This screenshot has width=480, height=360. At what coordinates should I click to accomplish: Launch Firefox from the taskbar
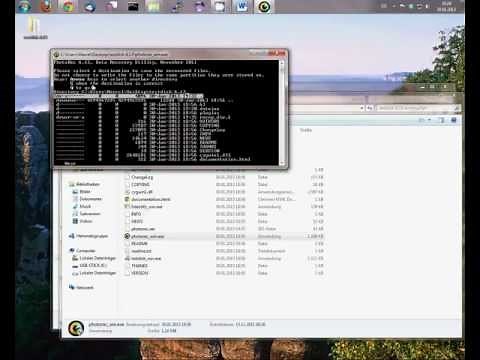coord(46,6)
